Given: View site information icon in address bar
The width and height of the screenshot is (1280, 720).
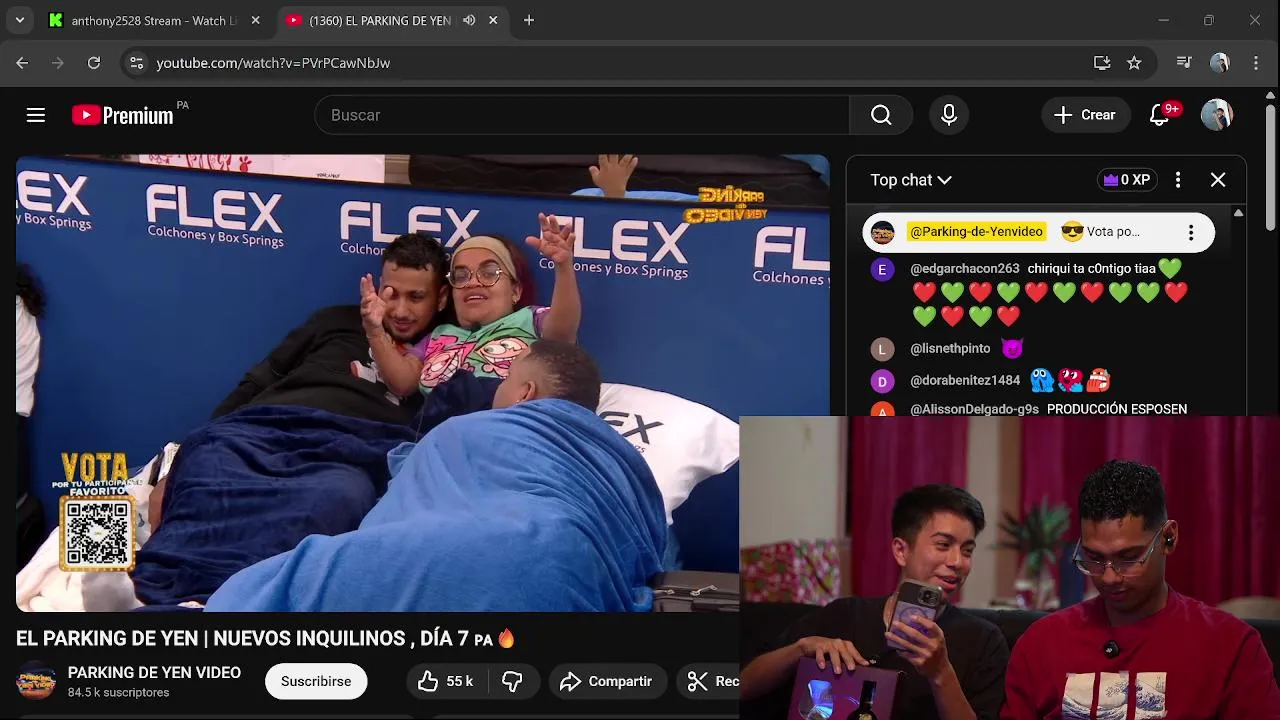Looking at the screenshot, I should click(x=137, y=62).
